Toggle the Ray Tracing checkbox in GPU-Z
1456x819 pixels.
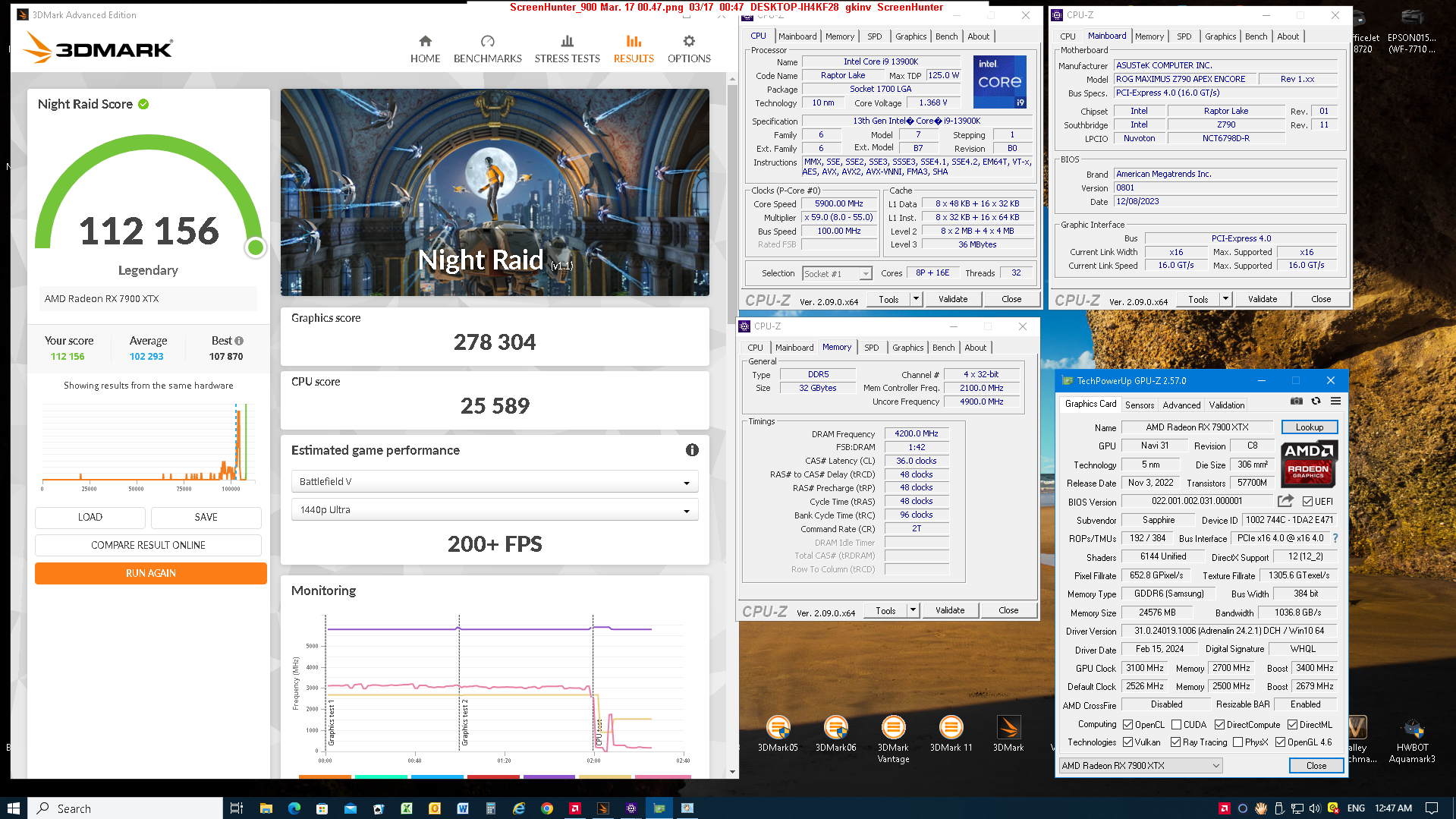pyautogui.click(x=1175, y=742)
